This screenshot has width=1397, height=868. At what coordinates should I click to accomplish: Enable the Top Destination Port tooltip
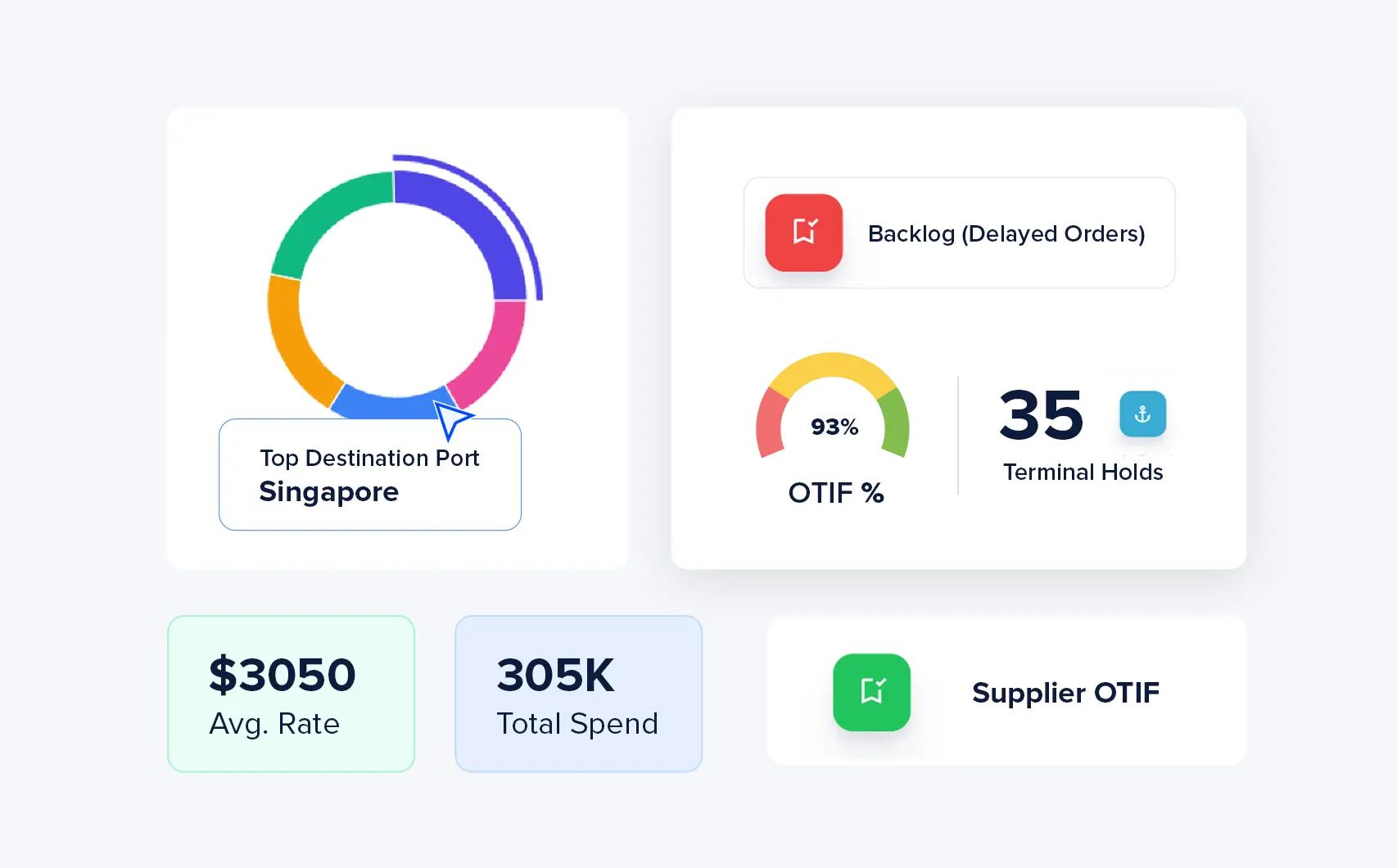(x=369, y=474)
